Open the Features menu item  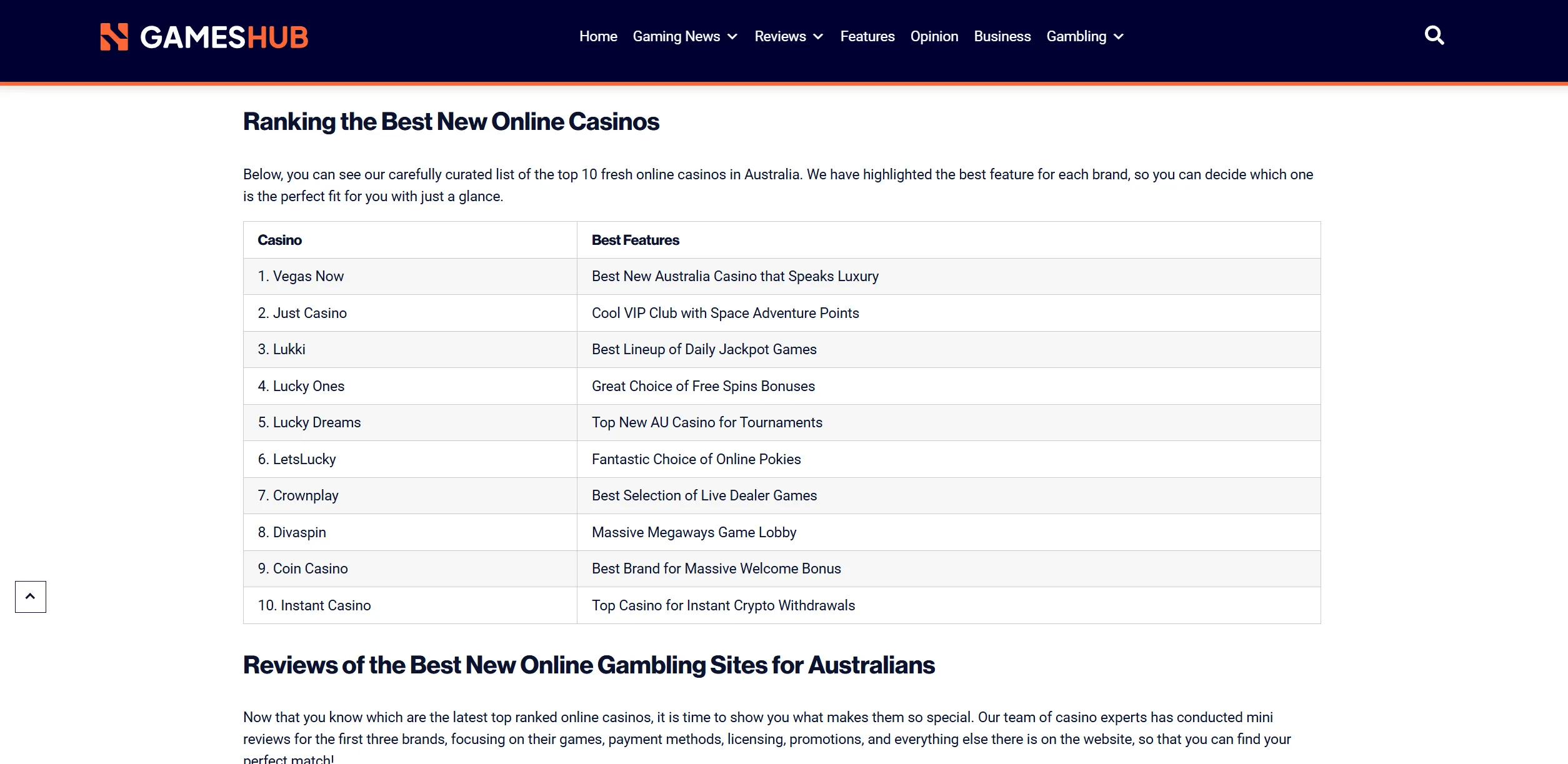pyautogui.click(x=867, y=36)
